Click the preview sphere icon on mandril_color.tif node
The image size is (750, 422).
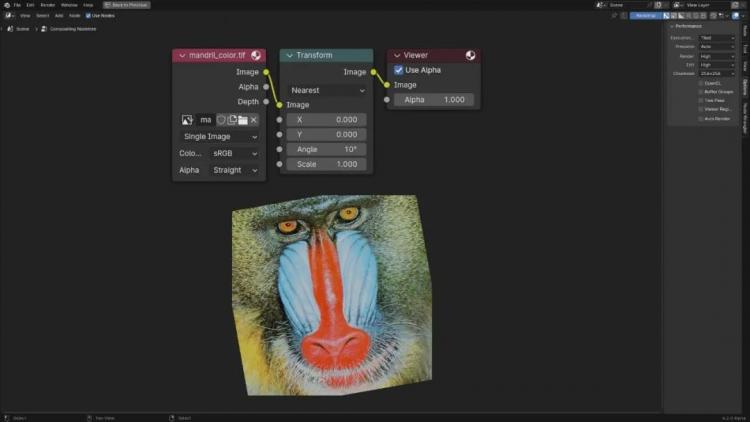pos(256,56)
